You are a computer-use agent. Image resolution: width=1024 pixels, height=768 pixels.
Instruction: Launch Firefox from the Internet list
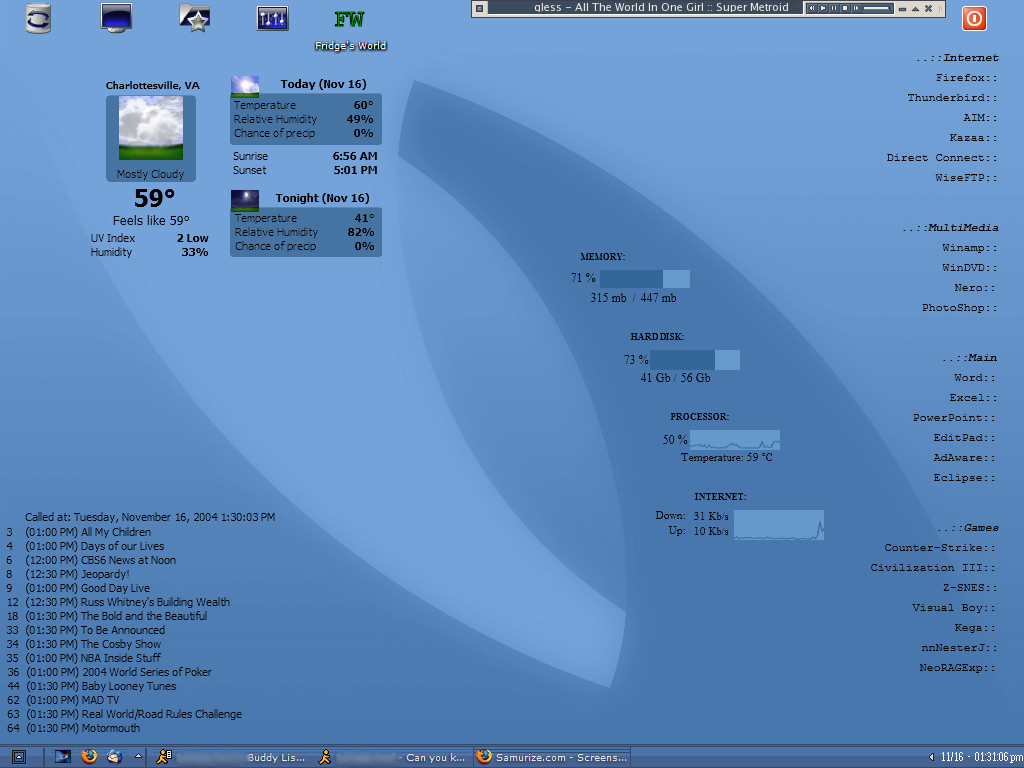(967, 78)
